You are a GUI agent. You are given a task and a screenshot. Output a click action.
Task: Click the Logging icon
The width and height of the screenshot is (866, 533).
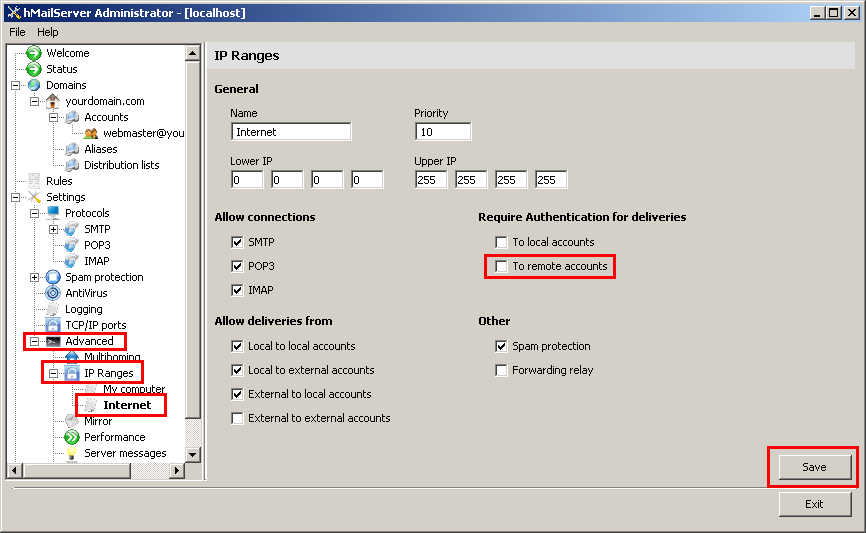(53, 309)
